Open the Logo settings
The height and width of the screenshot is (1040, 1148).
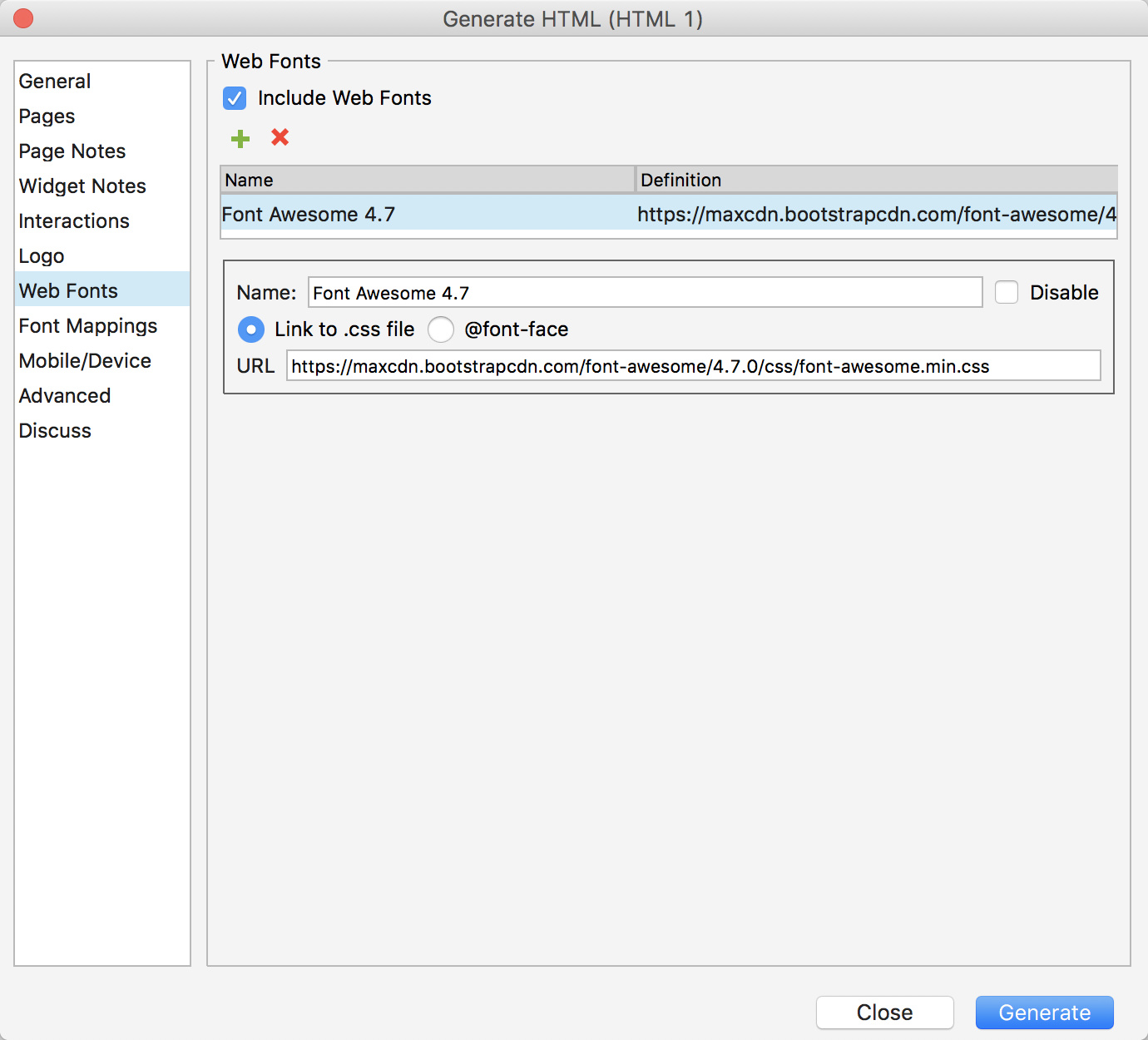click(42, 256)
